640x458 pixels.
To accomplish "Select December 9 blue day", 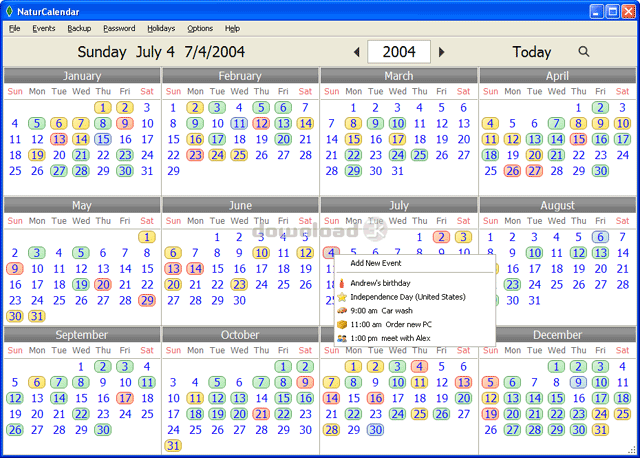I will pyautogui.click(x=578, y=382).
